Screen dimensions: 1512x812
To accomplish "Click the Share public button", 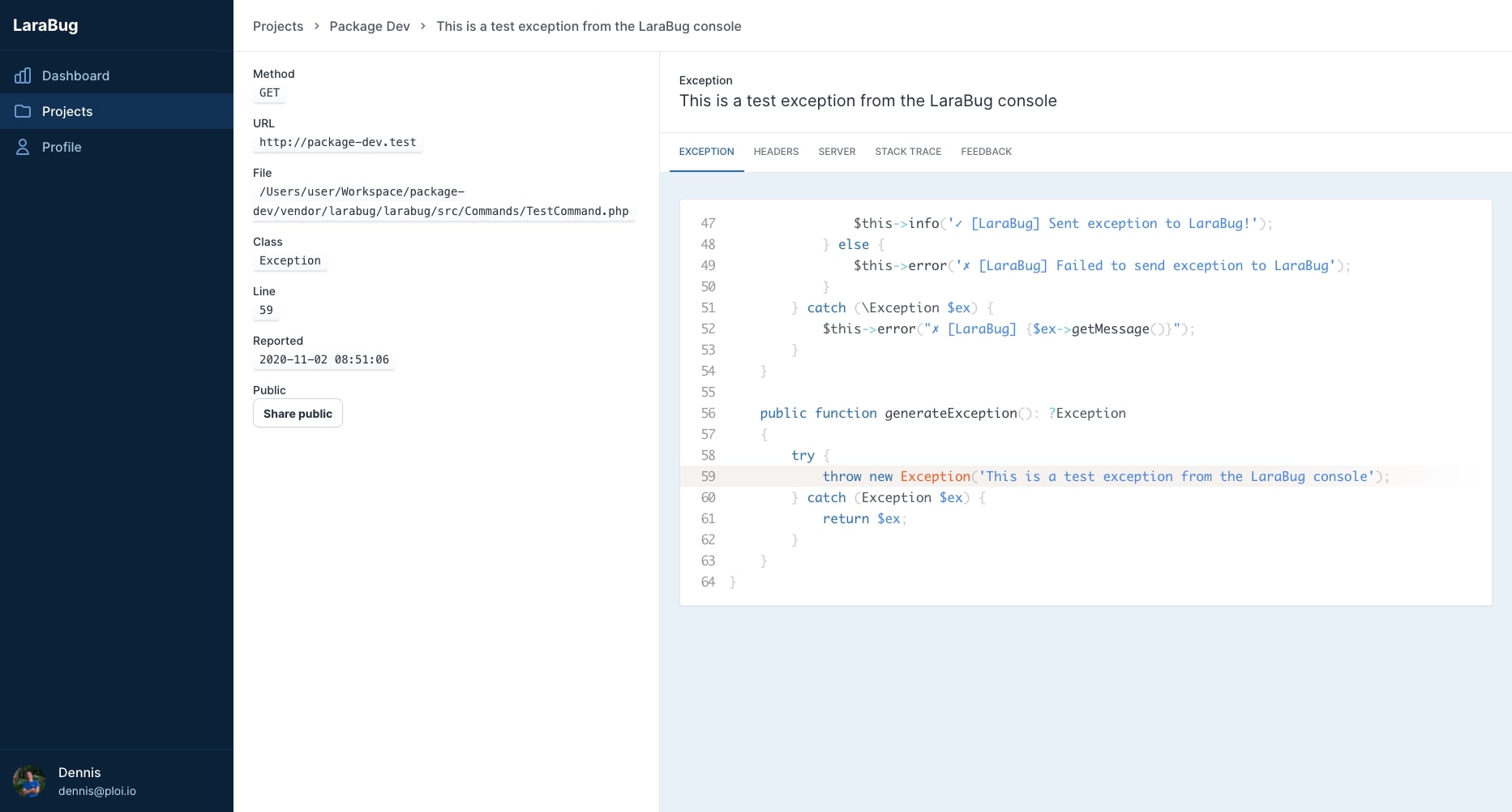I will pyautogui.click(x=298, y=413).
